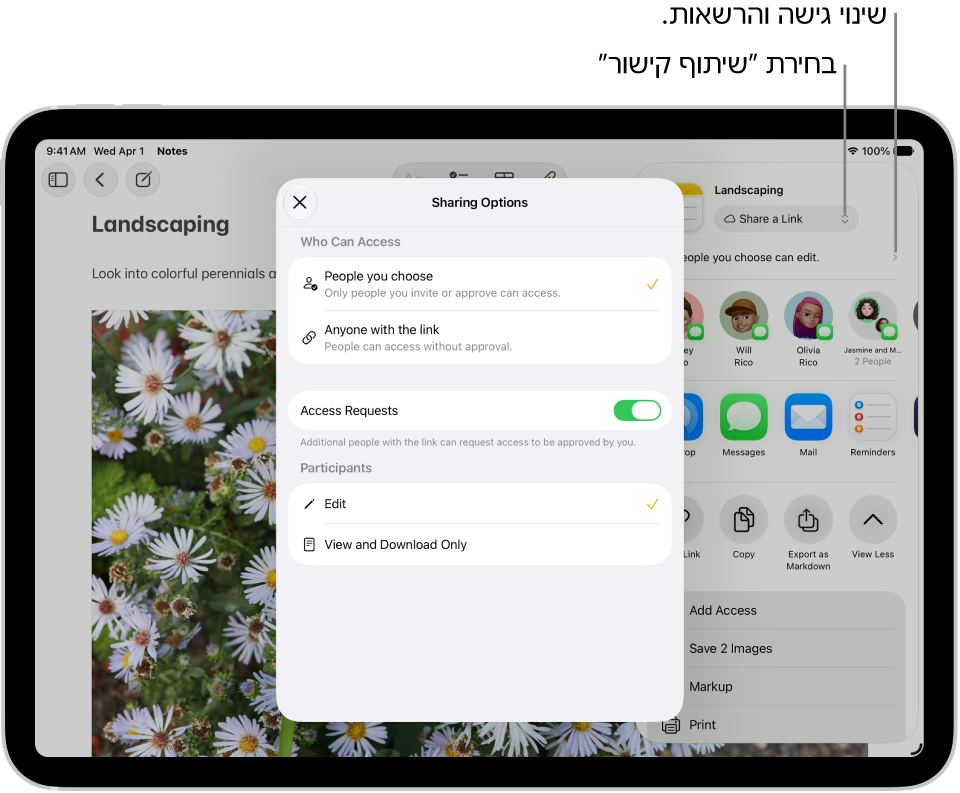Tap the Wi-Fi icon in status bar

(x=852, y=151)
